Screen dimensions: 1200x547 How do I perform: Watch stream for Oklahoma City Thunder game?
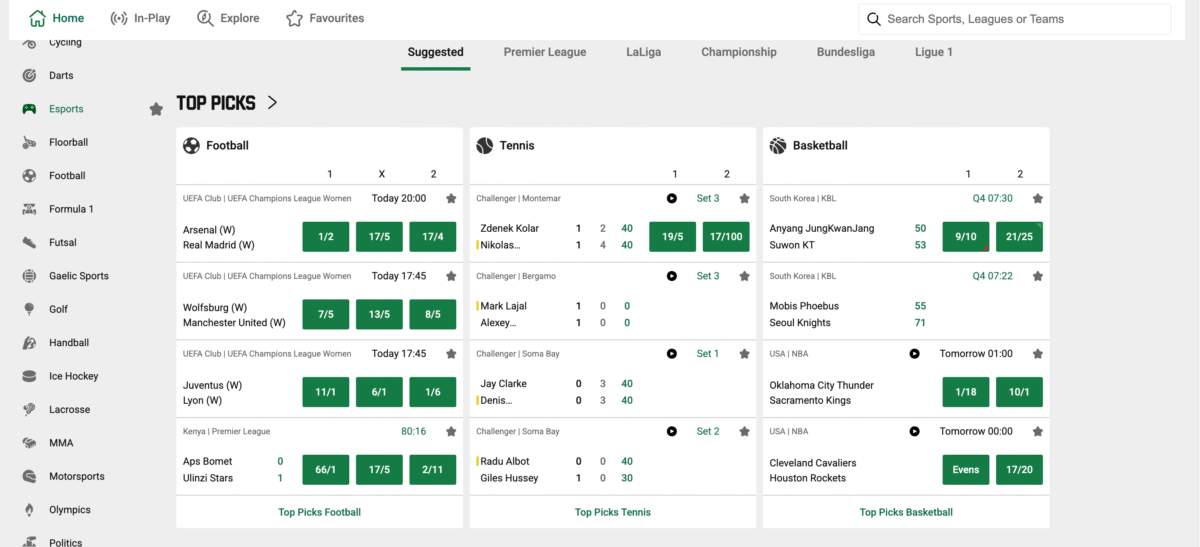point(914,354)
